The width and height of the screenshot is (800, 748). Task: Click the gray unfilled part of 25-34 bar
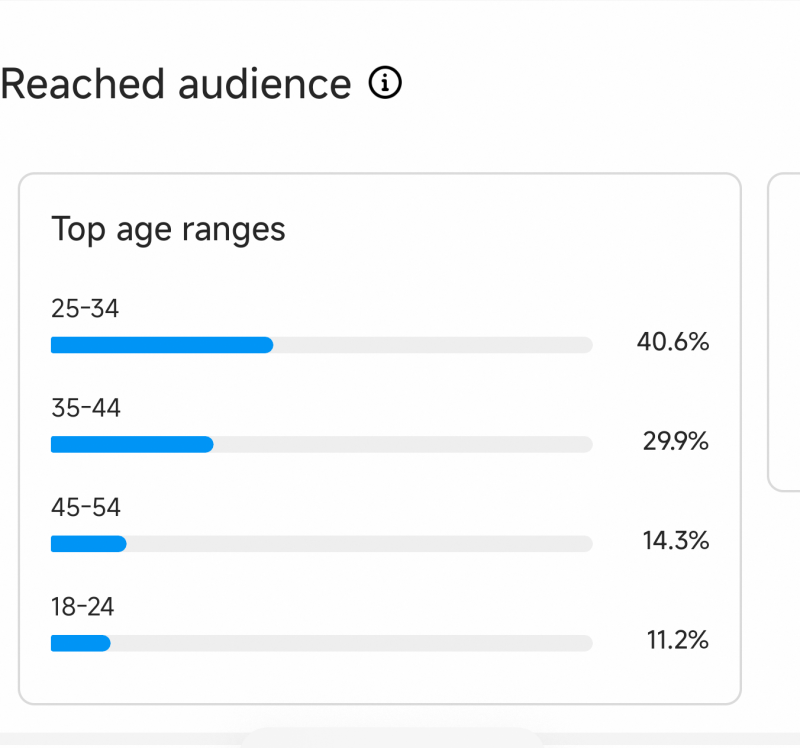[432, 345]
